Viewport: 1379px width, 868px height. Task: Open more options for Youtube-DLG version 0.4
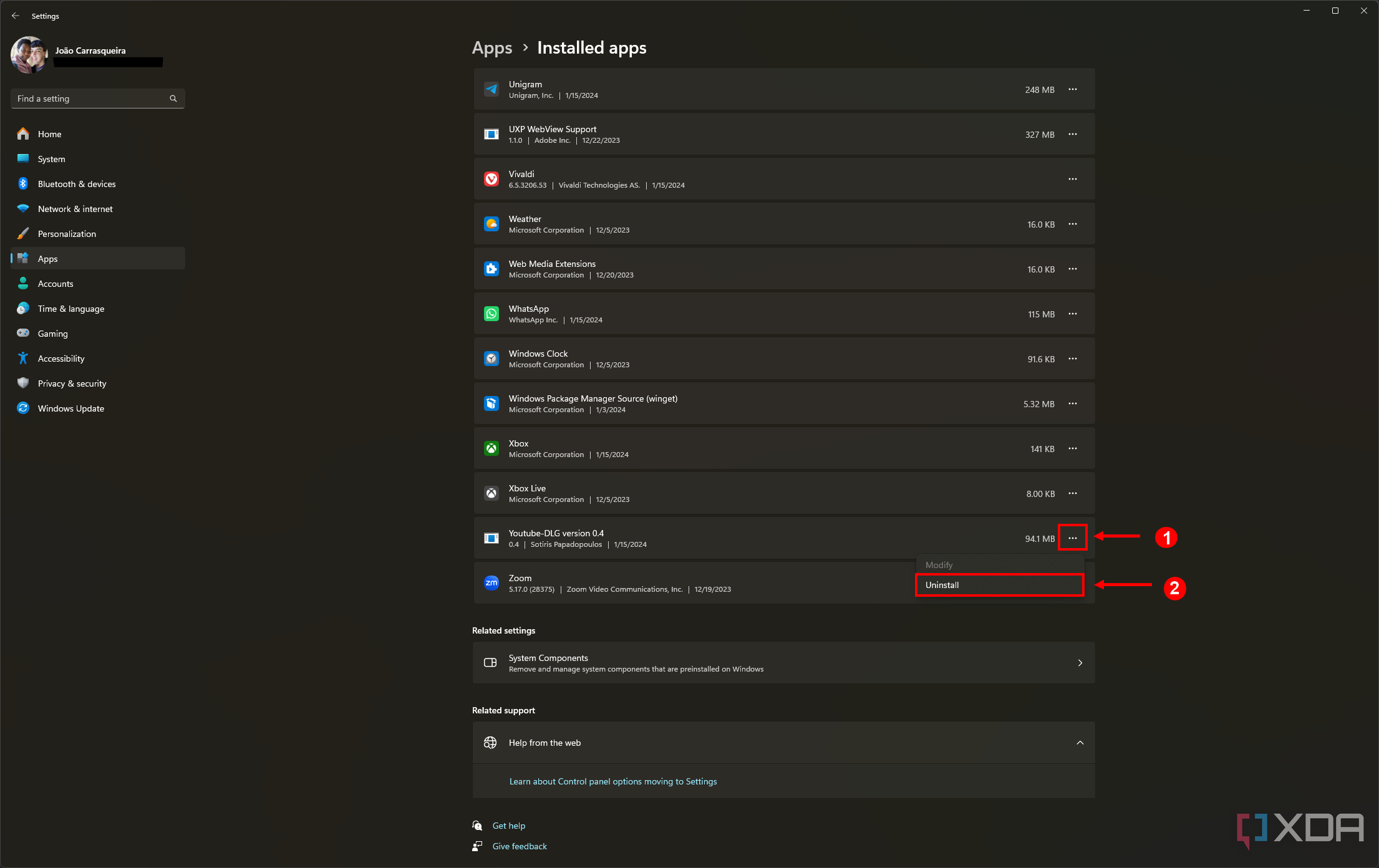[x=1073, y=538]
